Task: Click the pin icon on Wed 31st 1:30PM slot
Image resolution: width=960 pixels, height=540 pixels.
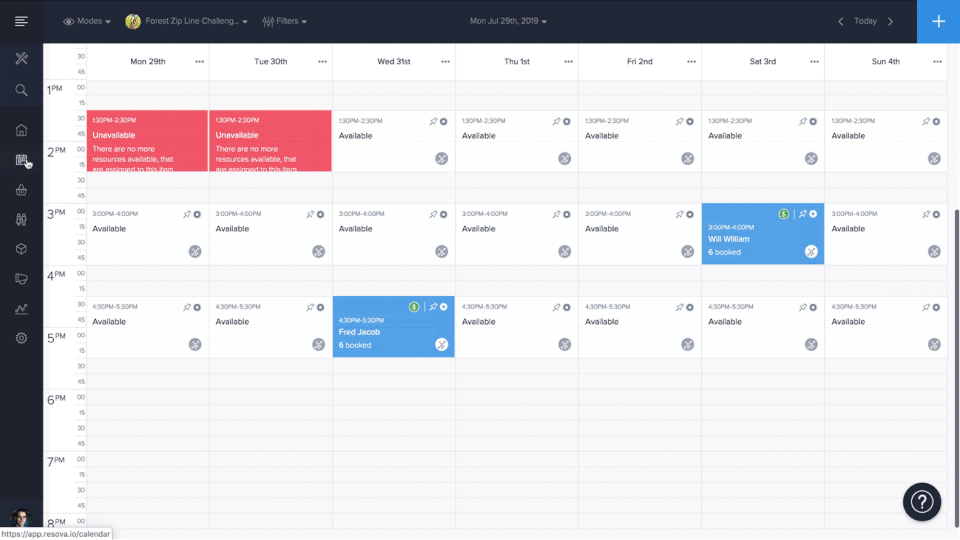Action: 433,122
